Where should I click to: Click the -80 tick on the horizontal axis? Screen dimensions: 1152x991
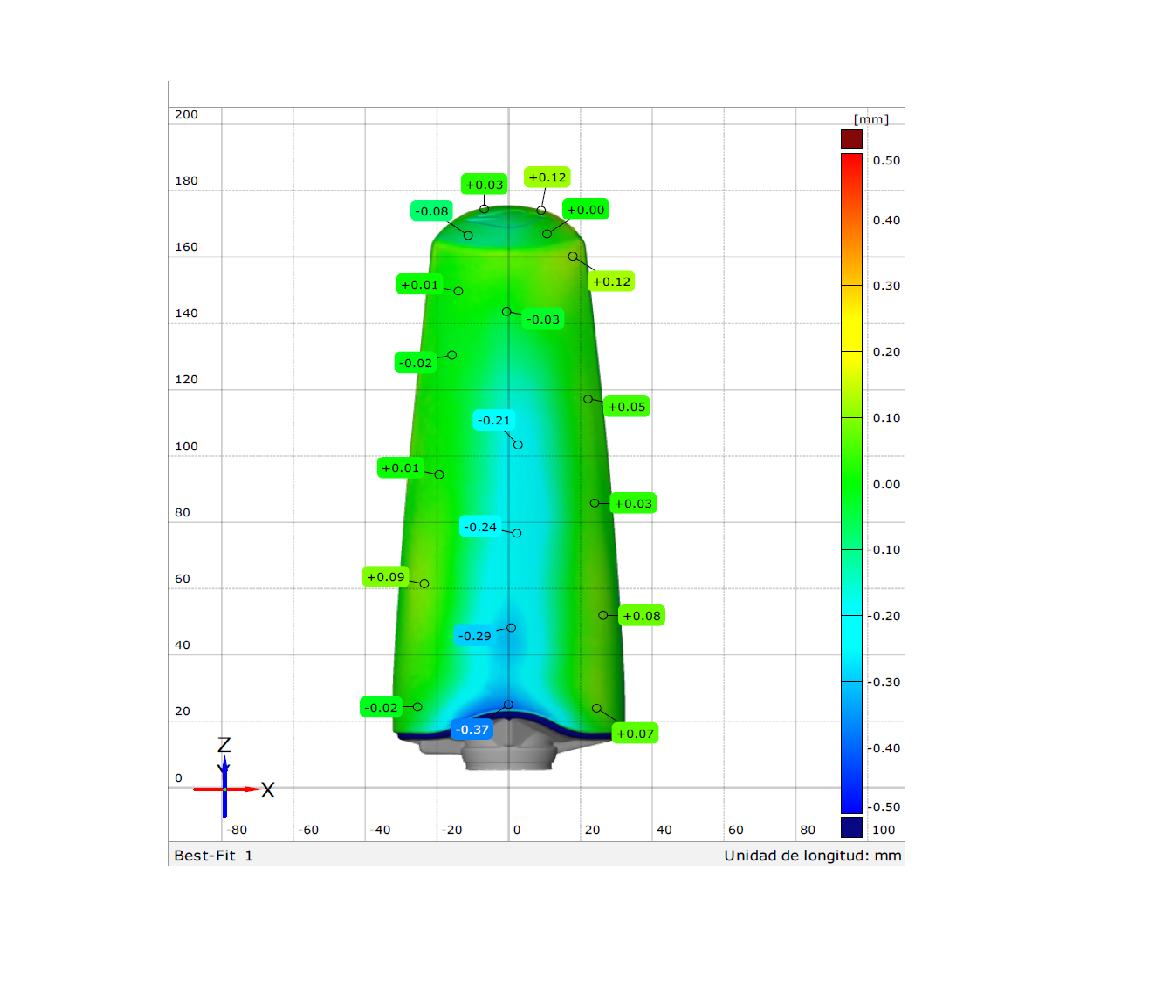pos(237,829)
